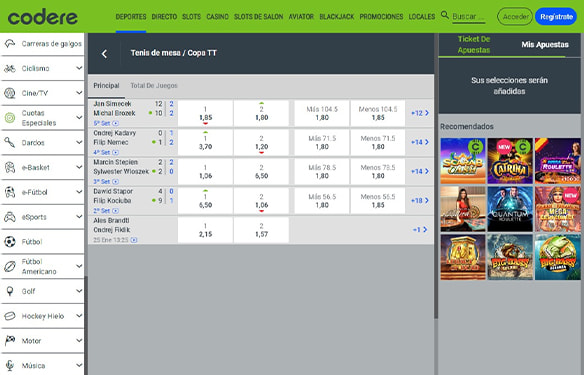Click the Motor flag icon

[x=10, y=341]
